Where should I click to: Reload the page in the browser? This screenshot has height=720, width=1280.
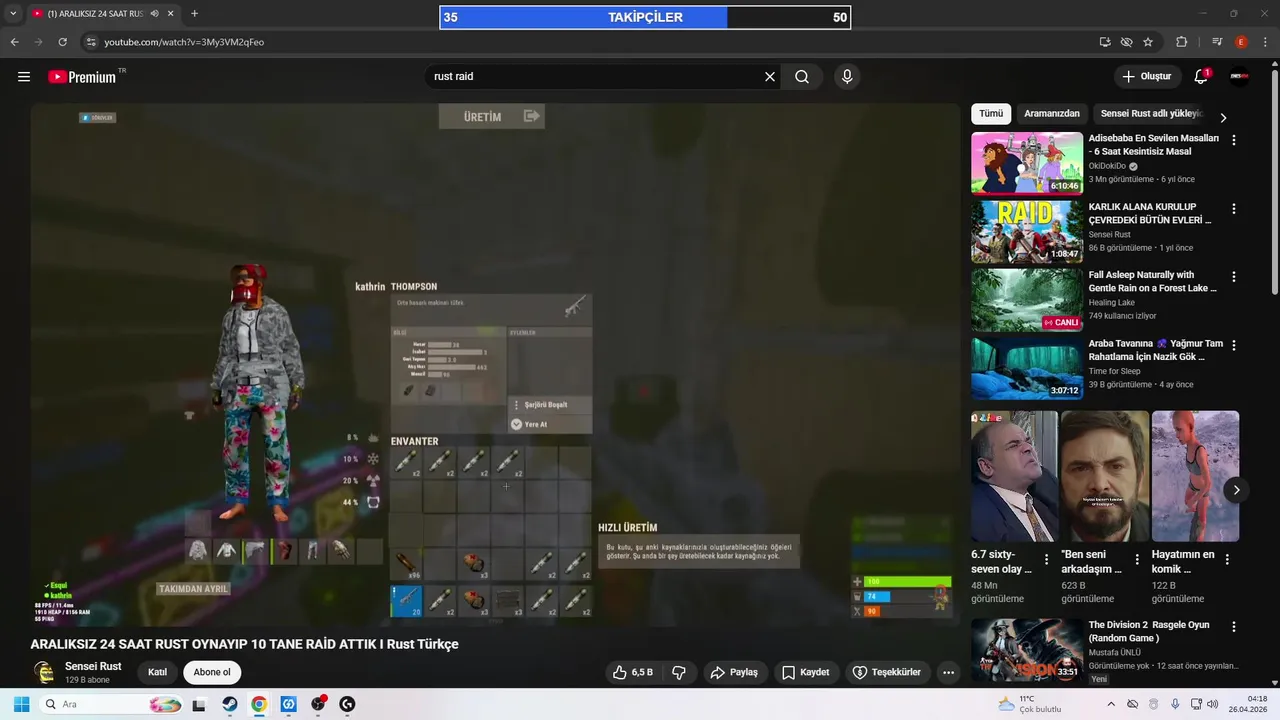(62, 42)
